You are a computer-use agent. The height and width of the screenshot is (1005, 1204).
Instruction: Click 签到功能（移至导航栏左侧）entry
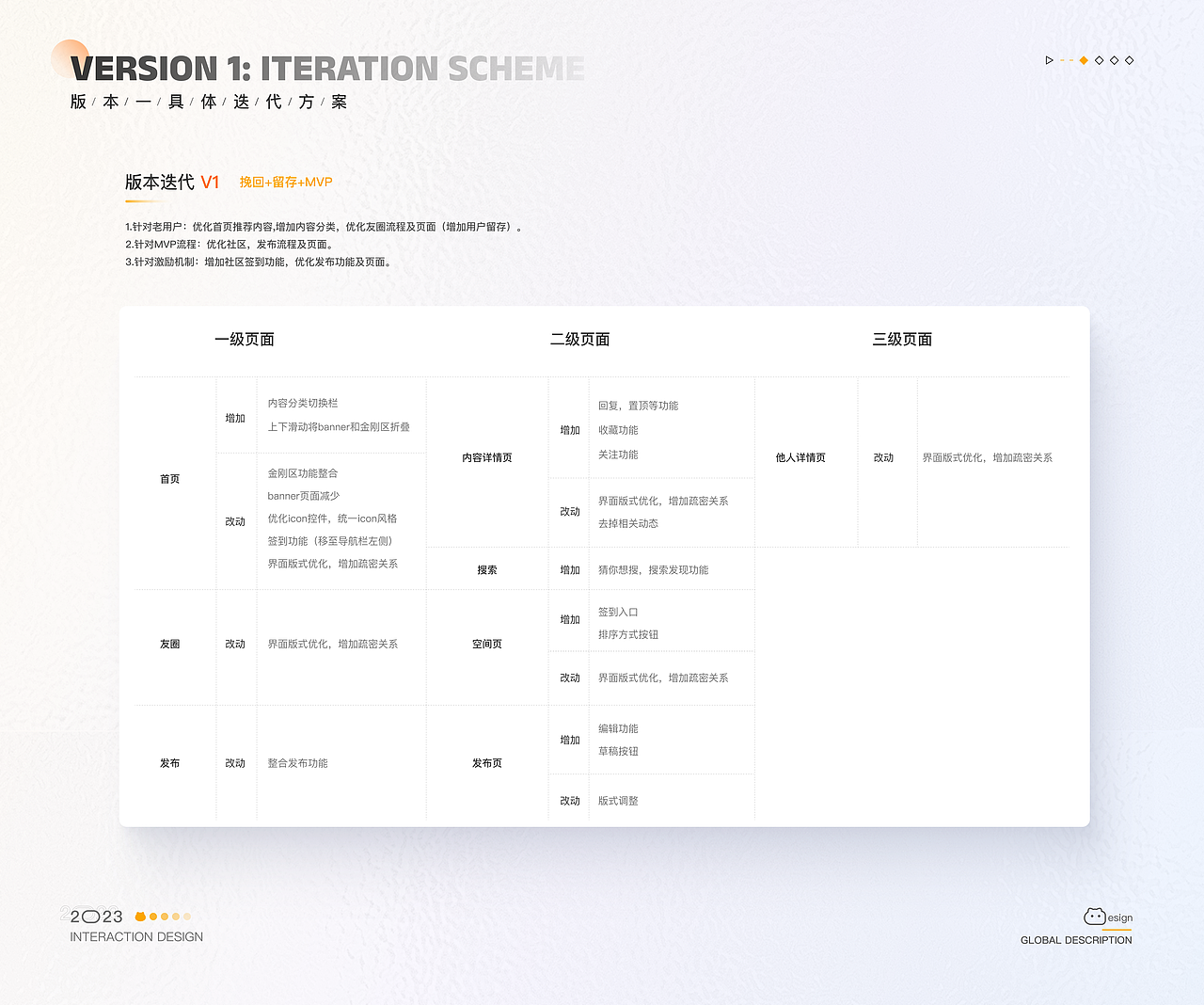pos(330,541)
